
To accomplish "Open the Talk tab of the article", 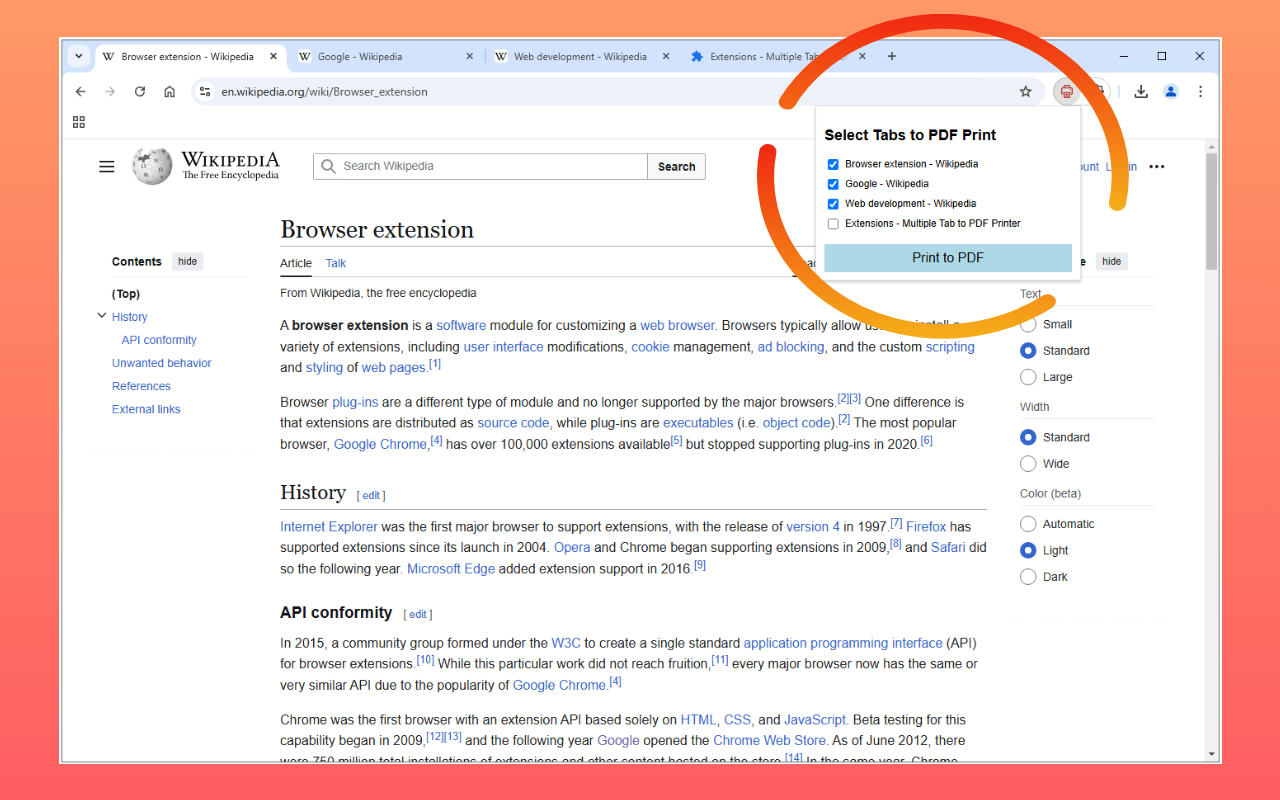I will pyautogui.click(x=336, y=263).
